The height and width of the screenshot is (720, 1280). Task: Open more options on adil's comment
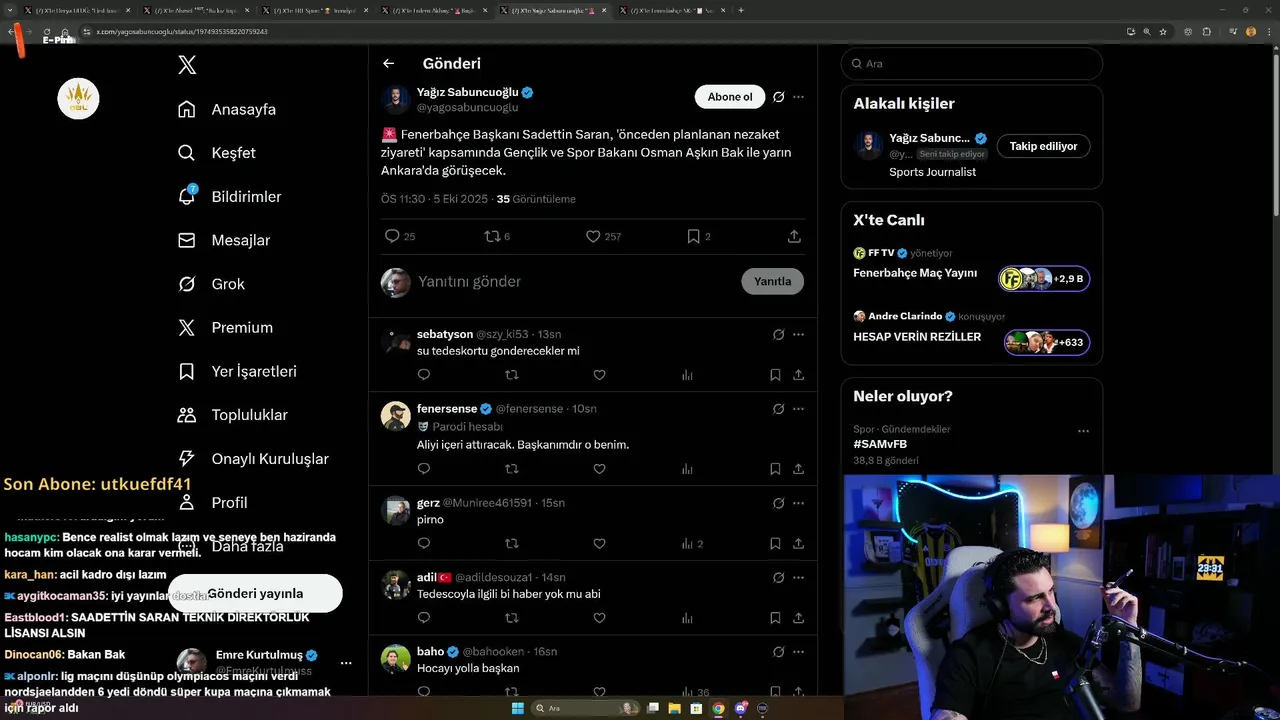[x=798, y=578]
